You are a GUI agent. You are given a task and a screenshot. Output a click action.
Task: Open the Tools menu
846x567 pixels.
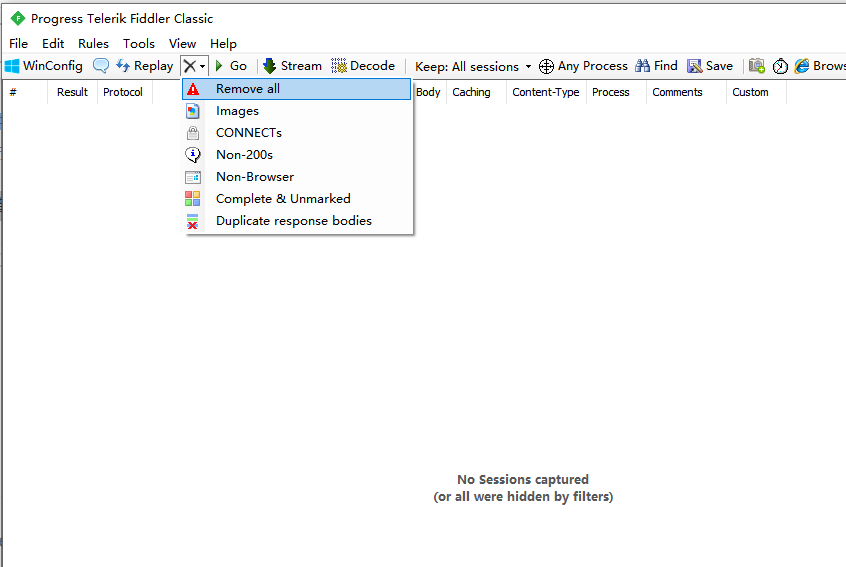click(x=139, y=44)
